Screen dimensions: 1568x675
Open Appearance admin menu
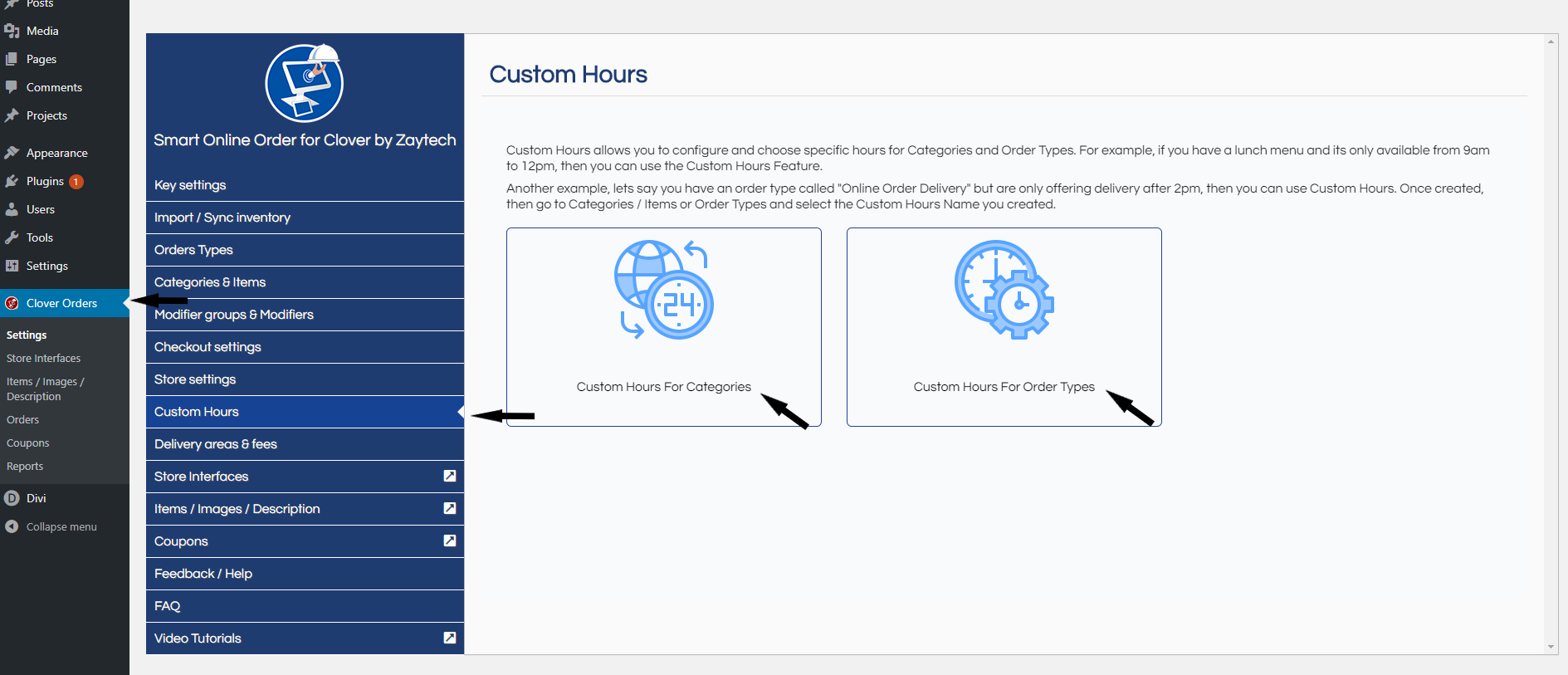click(x=56, y=153)
